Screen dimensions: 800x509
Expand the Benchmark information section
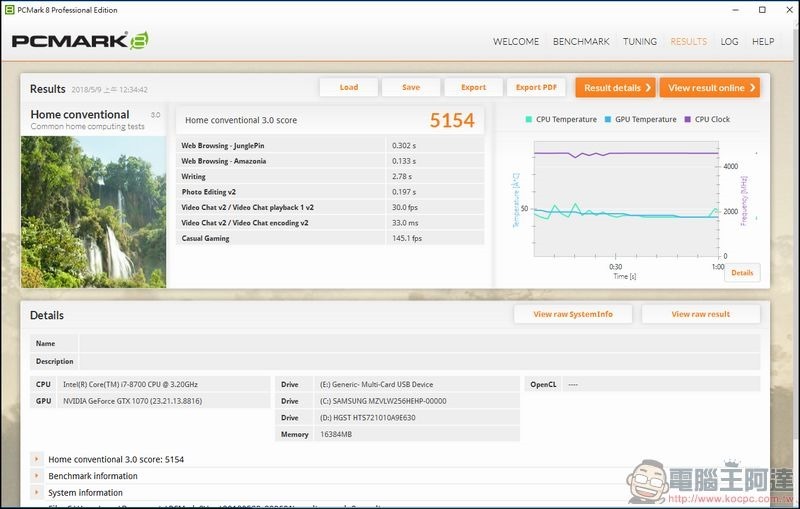(37, 476)
